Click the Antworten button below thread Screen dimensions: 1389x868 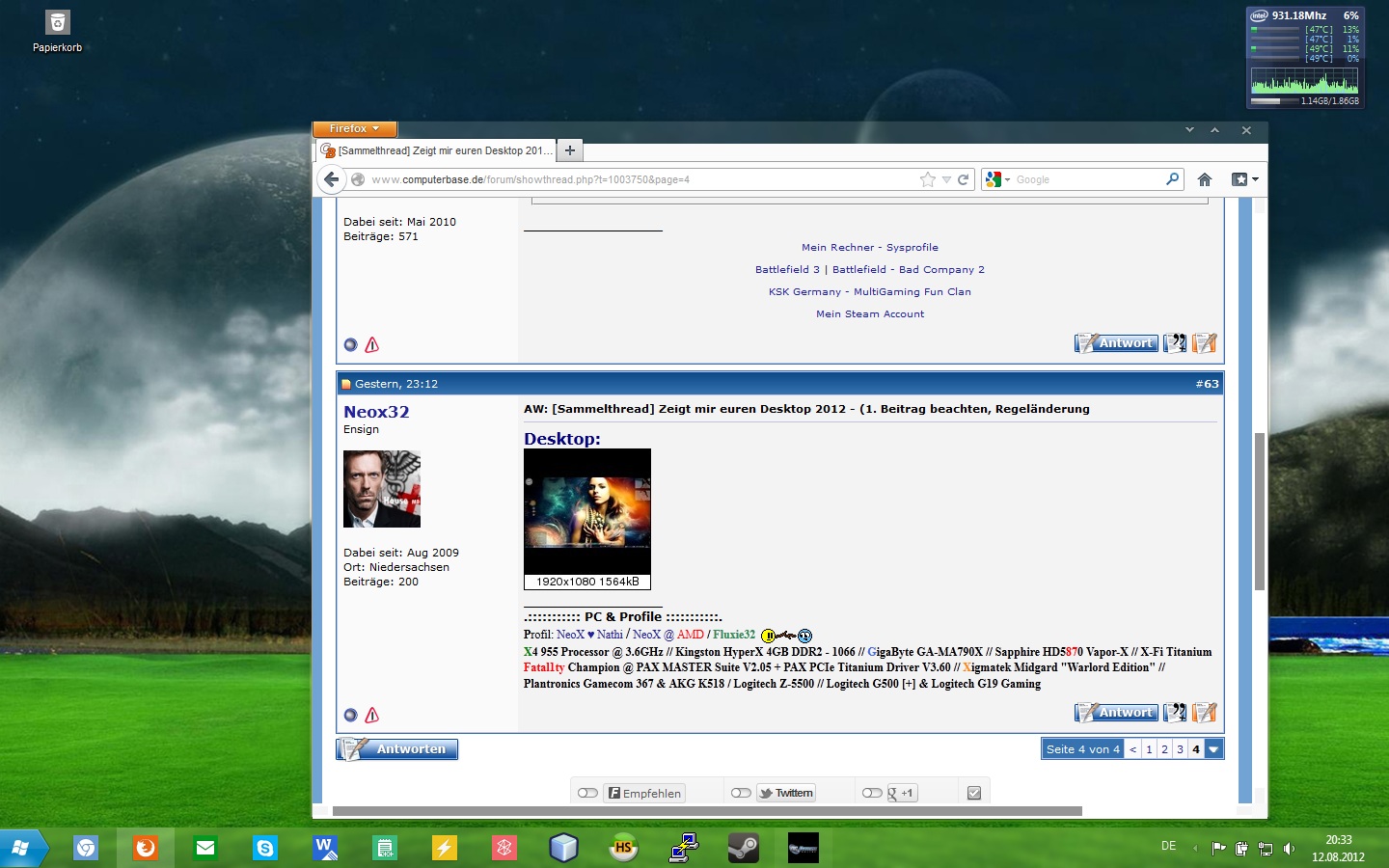(396, 749)
